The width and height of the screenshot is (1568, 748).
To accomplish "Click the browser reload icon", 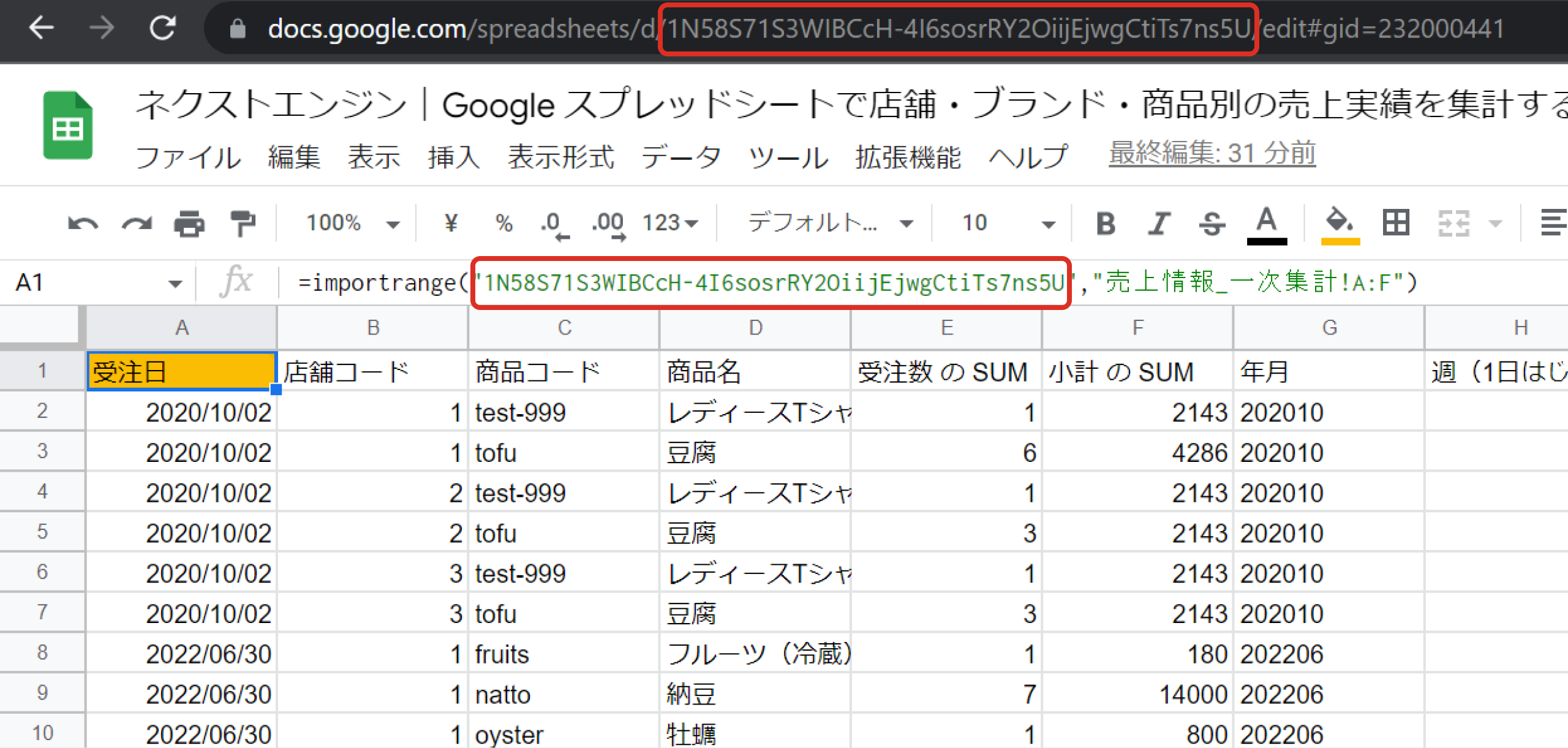I will [x=163, y=28].
